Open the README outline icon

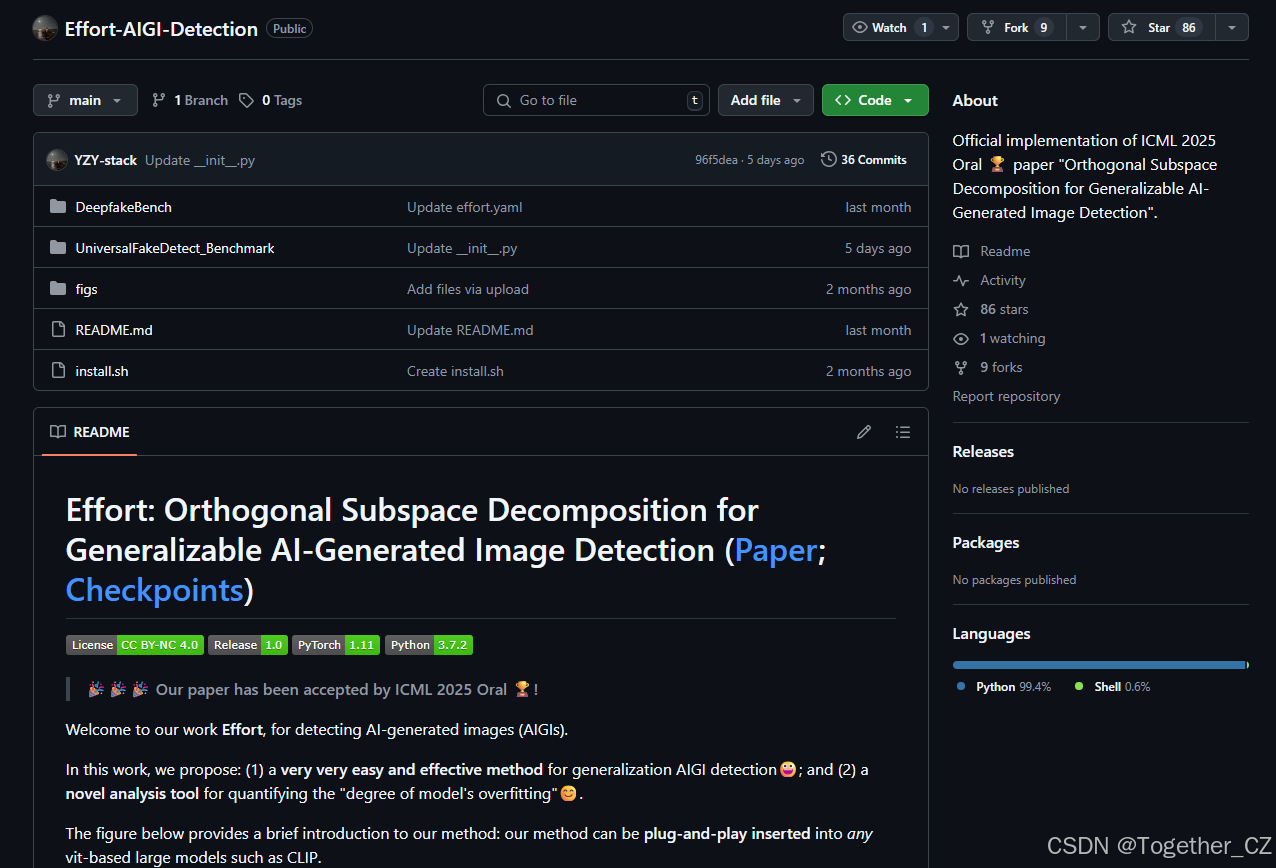(x=902, y=431)
